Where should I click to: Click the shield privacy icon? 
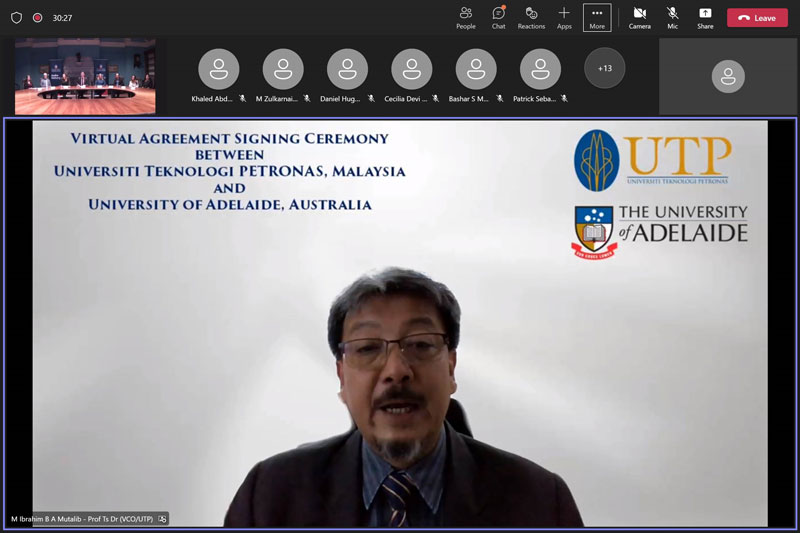16,18
